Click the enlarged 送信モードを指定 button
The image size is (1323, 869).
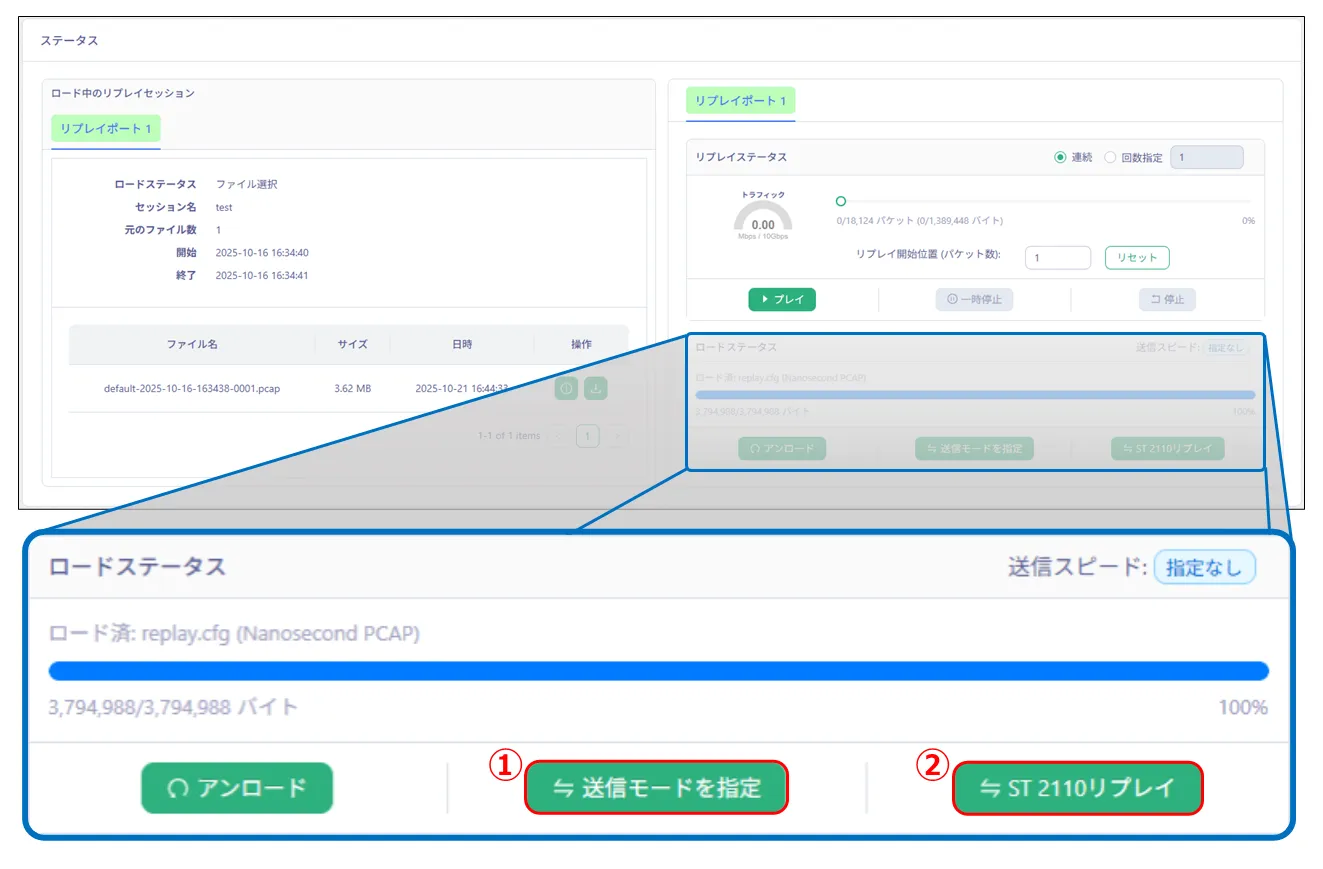tap(657, 788)
